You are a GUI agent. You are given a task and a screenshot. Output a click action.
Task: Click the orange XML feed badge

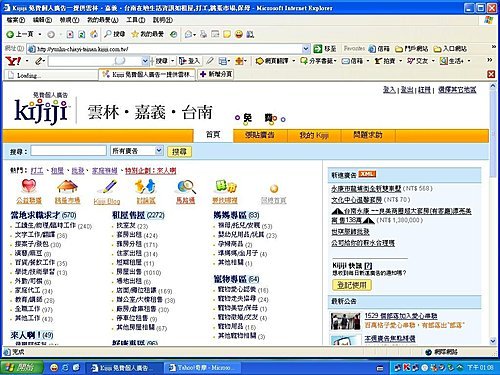[367, 174]
